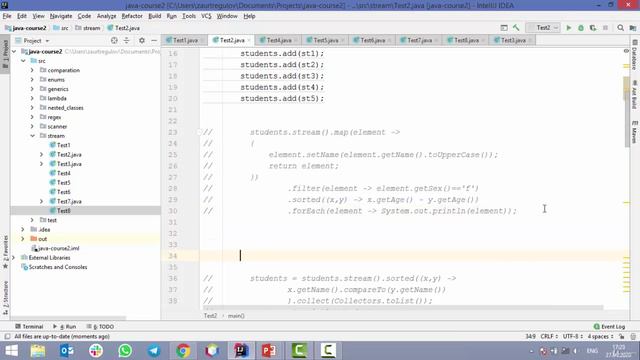The image size is (640, 360).
Task: Switch to Test7.java editor tab
Action: point(419,40)
